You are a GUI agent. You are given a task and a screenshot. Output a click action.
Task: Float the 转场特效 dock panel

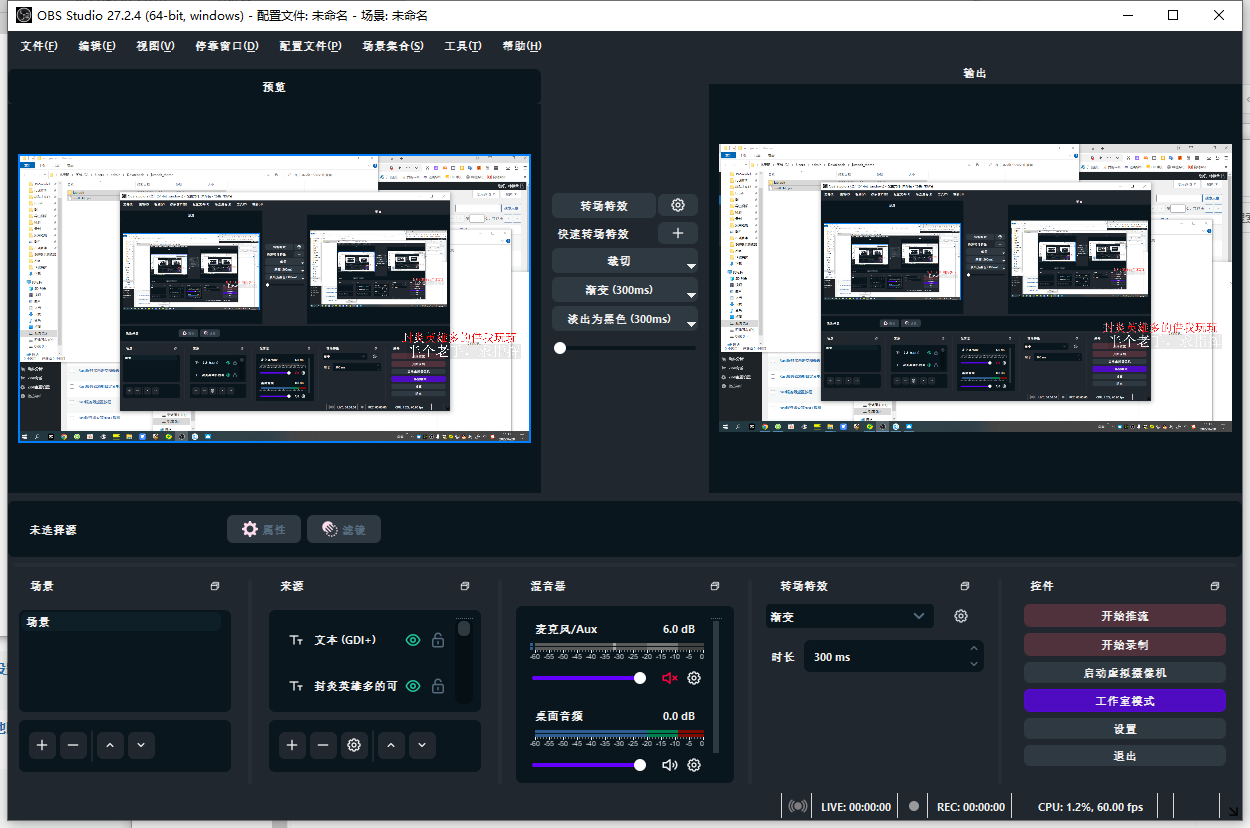965,586
